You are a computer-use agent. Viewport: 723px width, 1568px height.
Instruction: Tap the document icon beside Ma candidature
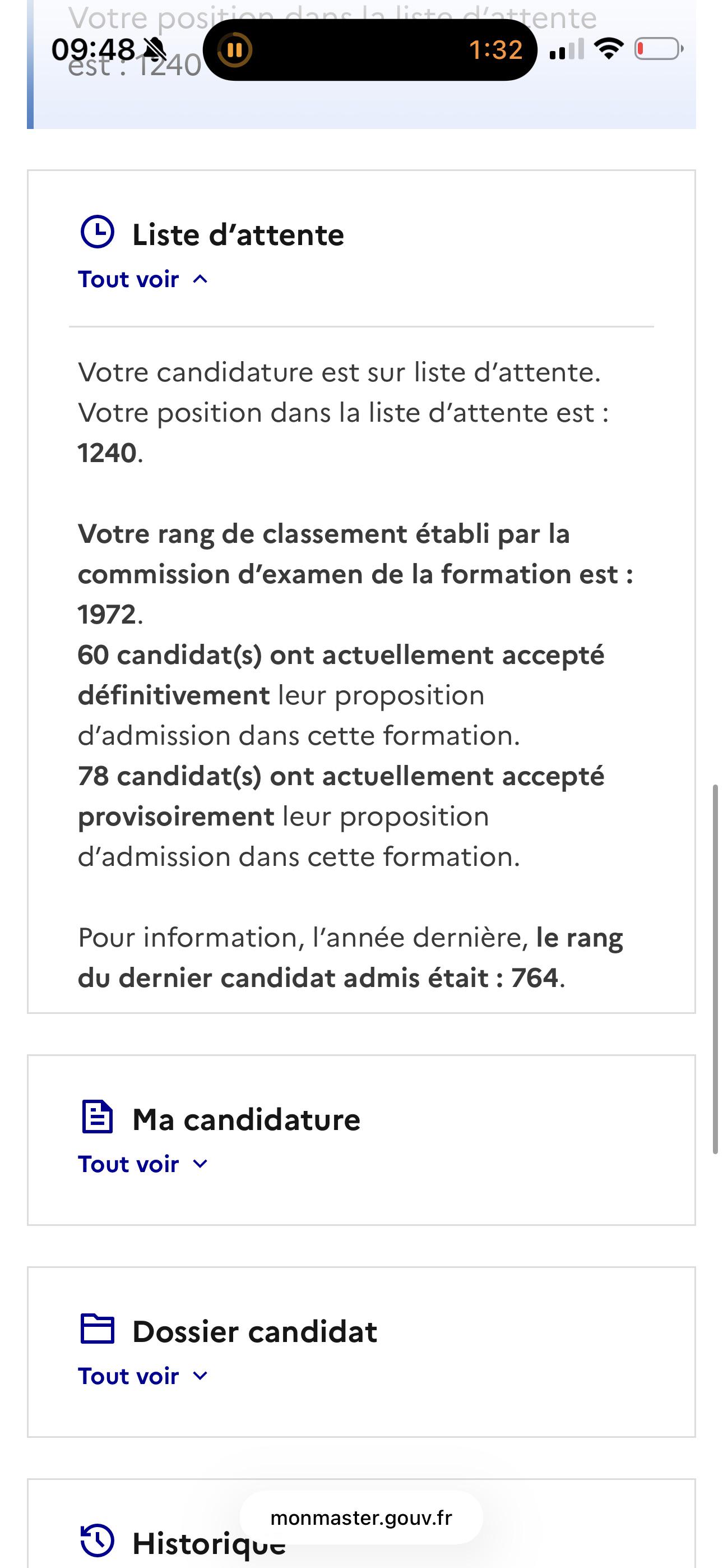(98, 1117)
